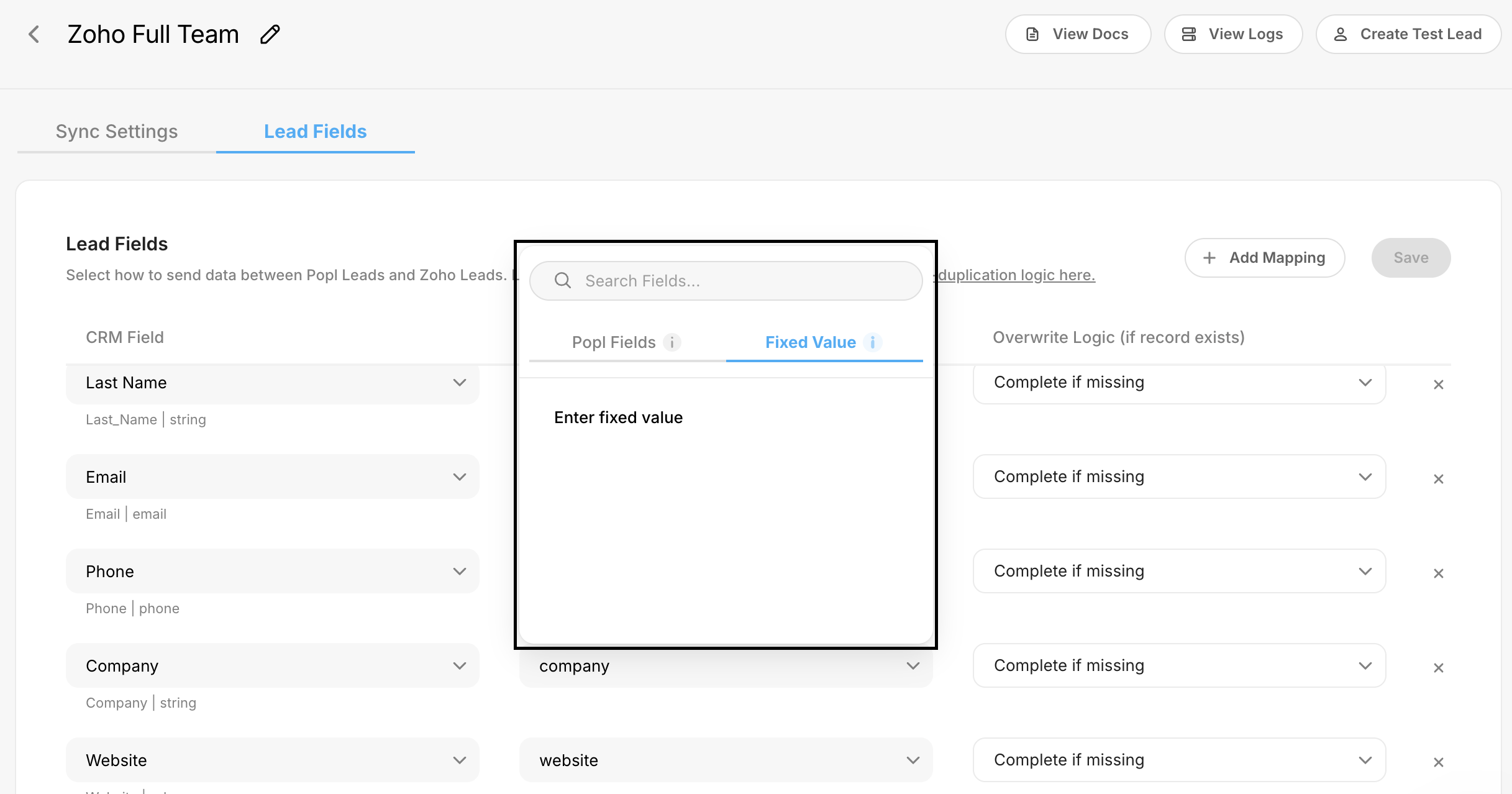Screen dimensions: 1512x794
Task: Delete the Phone mapping with X icon
Action: (x=1438, y=573)
